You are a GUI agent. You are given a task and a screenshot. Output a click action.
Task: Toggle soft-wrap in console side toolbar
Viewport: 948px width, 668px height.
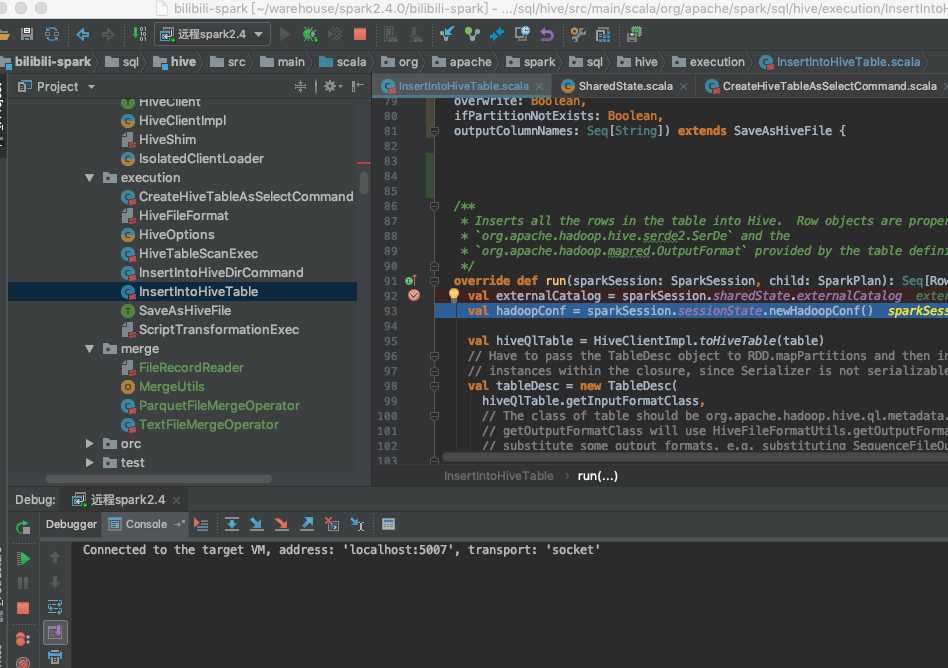[55, 607]
